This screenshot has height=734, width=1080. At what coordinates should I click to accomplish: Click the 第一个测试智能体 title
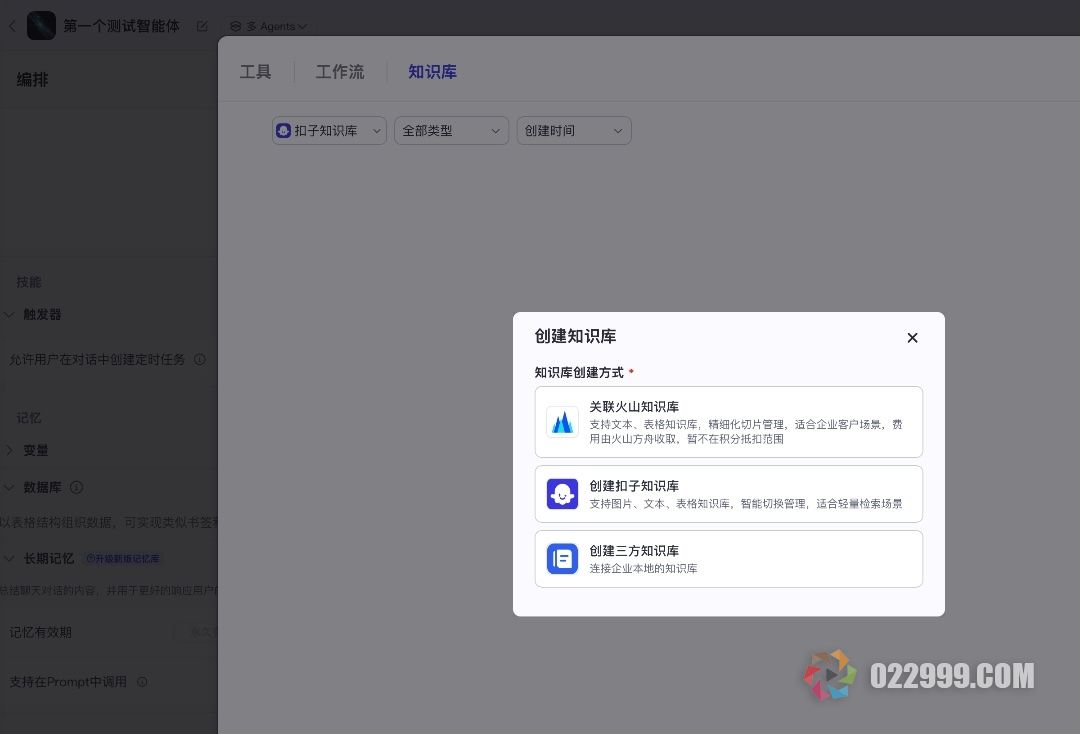121,26
